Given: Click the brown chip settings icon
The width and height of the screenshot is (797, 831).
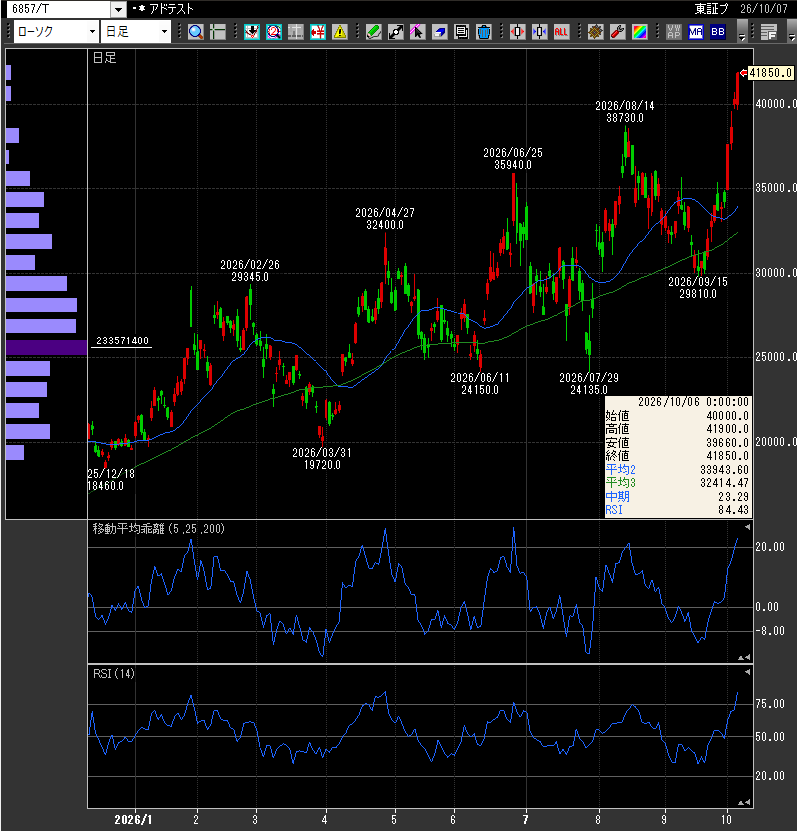Looking at the screenshot, I should click(596, 32).
